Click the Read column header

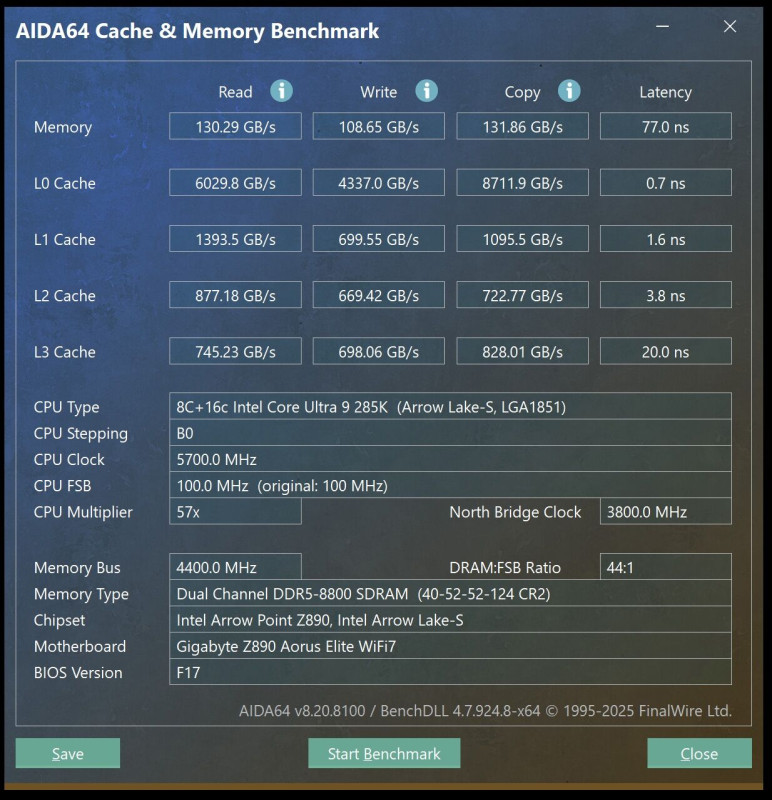click(x=235, y=92)
